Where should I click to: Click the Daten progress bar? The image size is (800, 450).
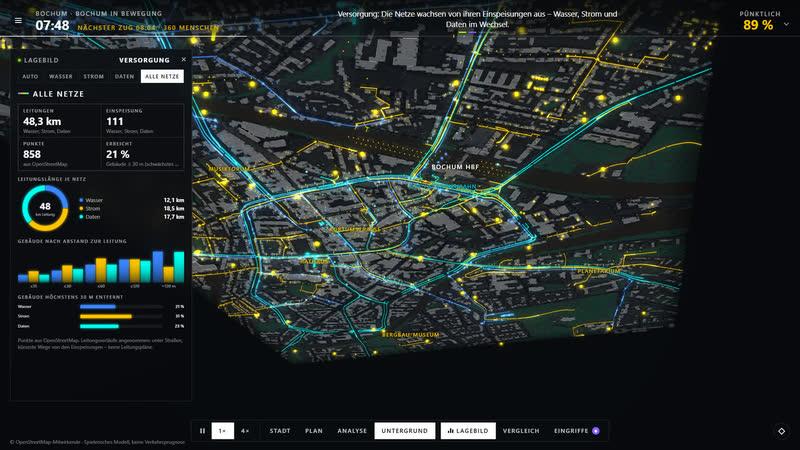121,326
